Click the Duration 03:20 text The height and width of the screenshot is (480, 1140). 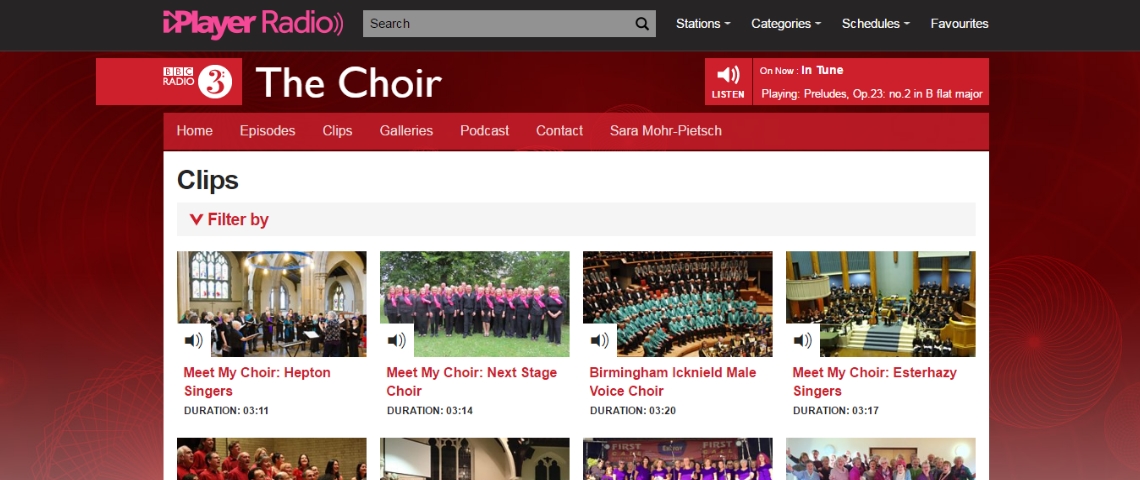[x=633, y=411]
